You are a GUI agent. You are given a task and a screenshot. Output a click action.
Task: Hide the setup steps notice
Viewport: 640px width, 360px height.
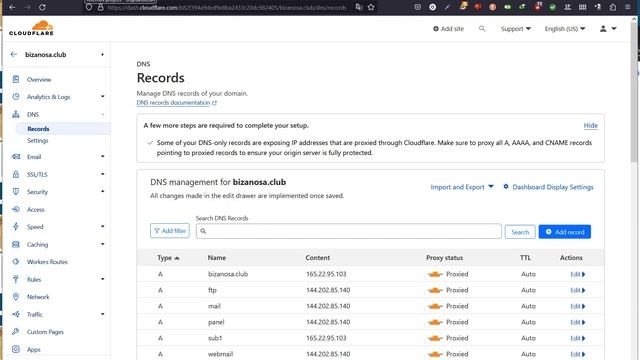[590, 125]
